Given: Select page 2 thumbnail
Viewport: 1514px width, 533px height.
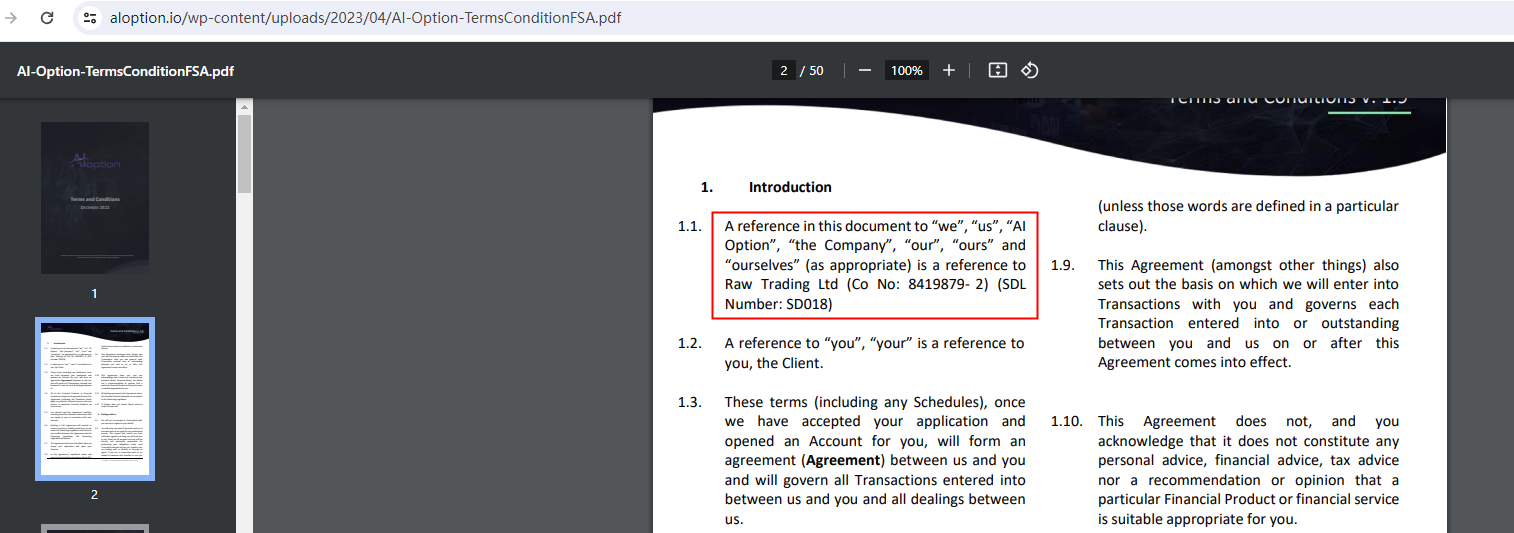Looking at the screenshot, I should point(95,399).
